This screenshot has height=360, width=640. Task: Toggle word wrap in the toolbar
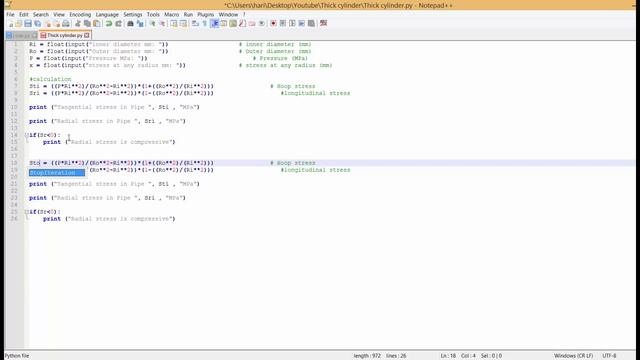[195, 24]
